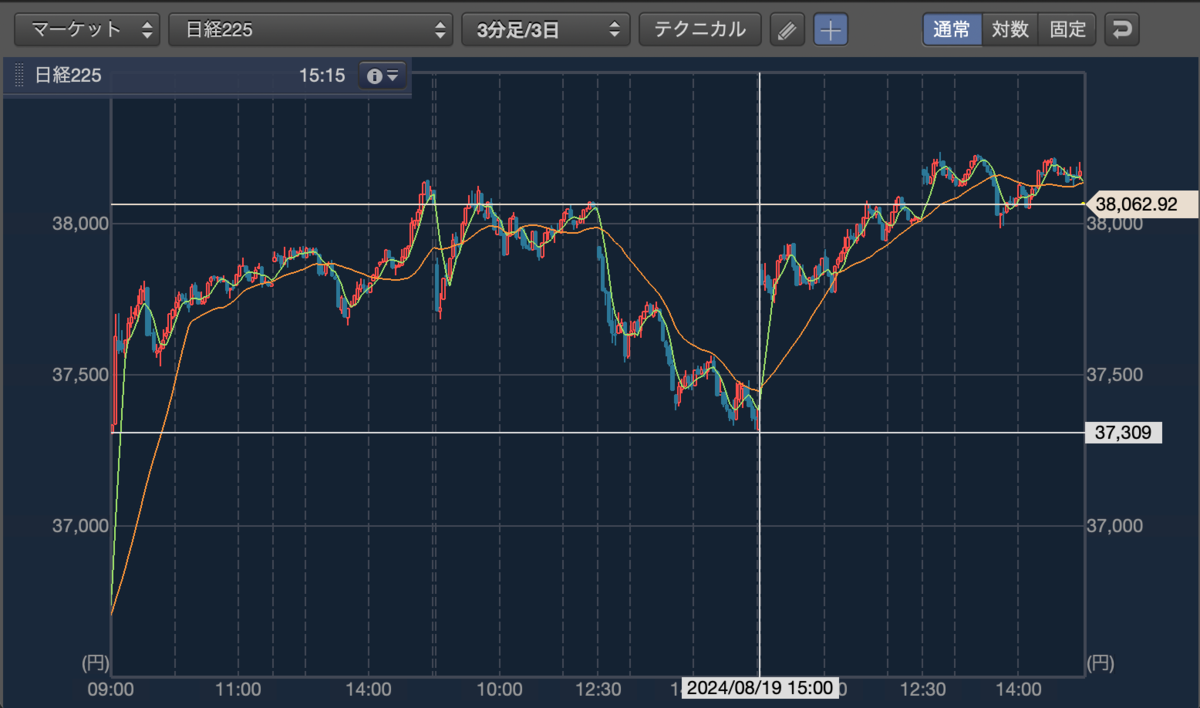Viewport: 1200px width, 708px height.
Task: Click the 15:15 time label
Action: [x=321, y=76]
